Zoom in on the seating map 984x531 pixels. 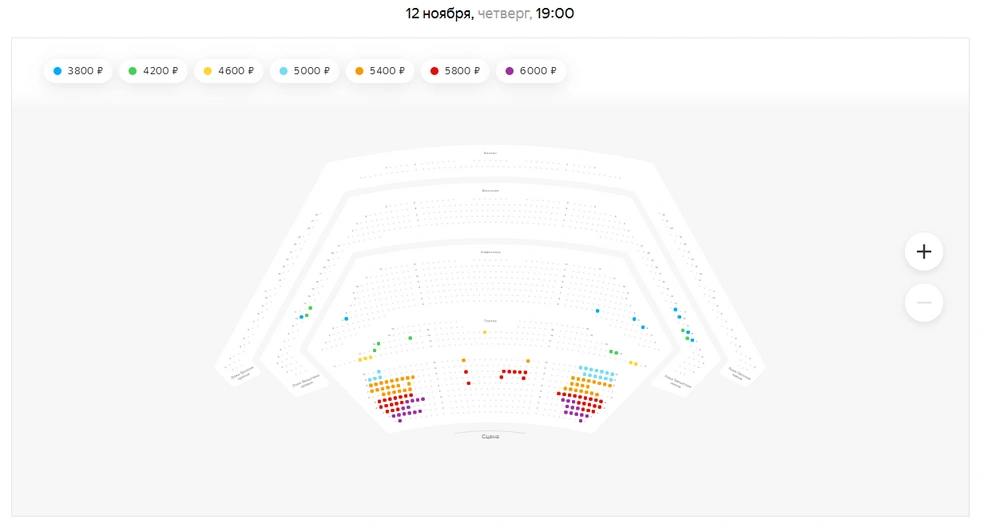[x=924, y=252]
